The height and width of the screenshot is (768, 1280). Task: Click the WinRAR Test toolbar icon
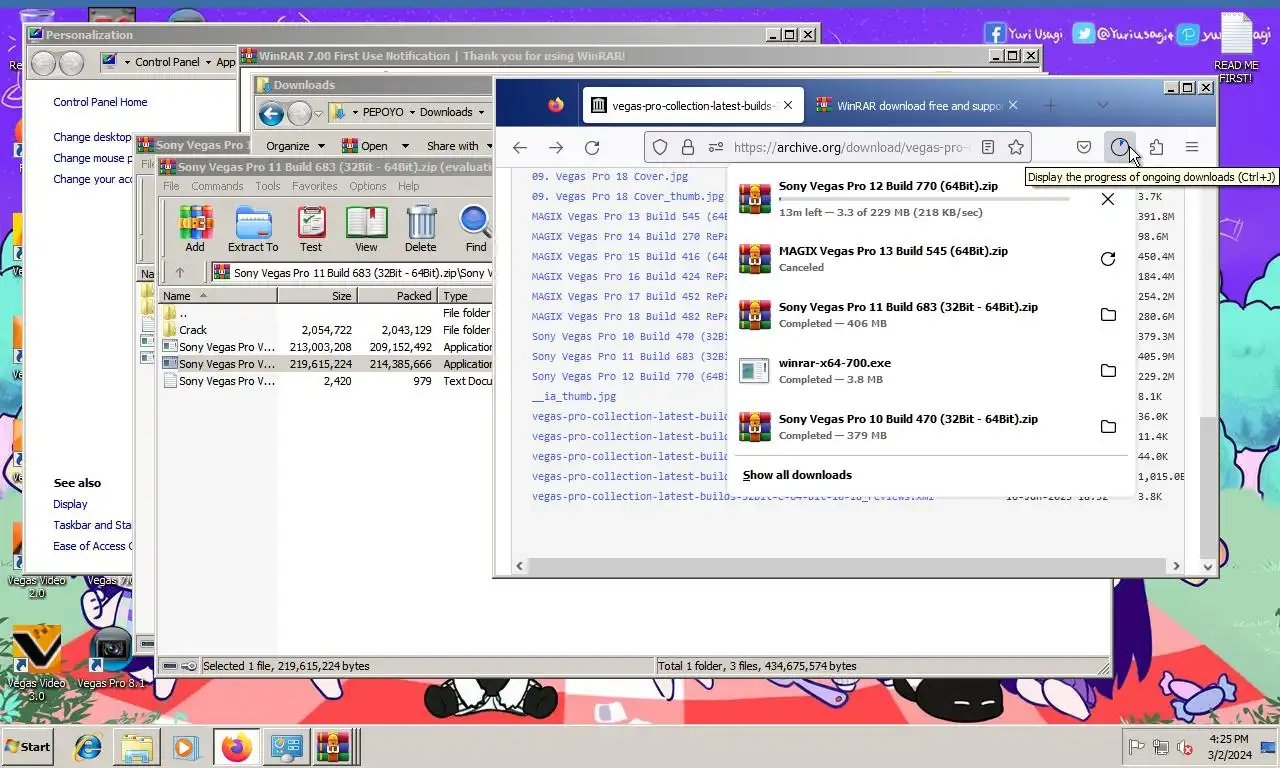(311, 229)
